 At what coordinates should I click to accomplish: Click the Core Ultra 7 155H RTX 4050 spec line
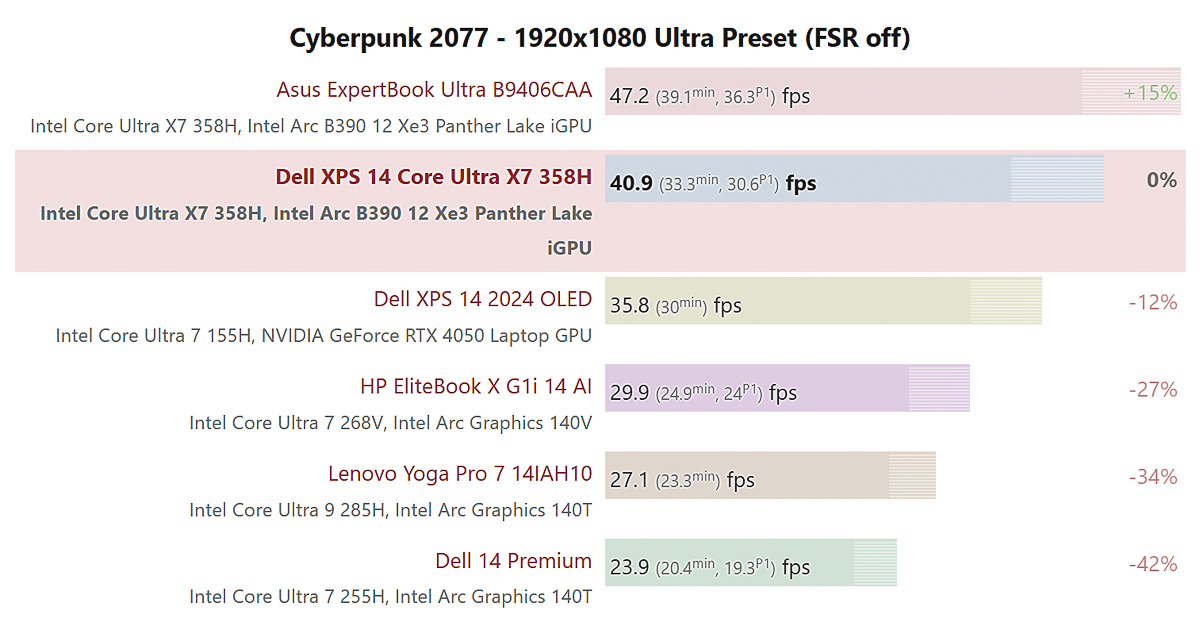pyautogui.click(x=323, y=335)
